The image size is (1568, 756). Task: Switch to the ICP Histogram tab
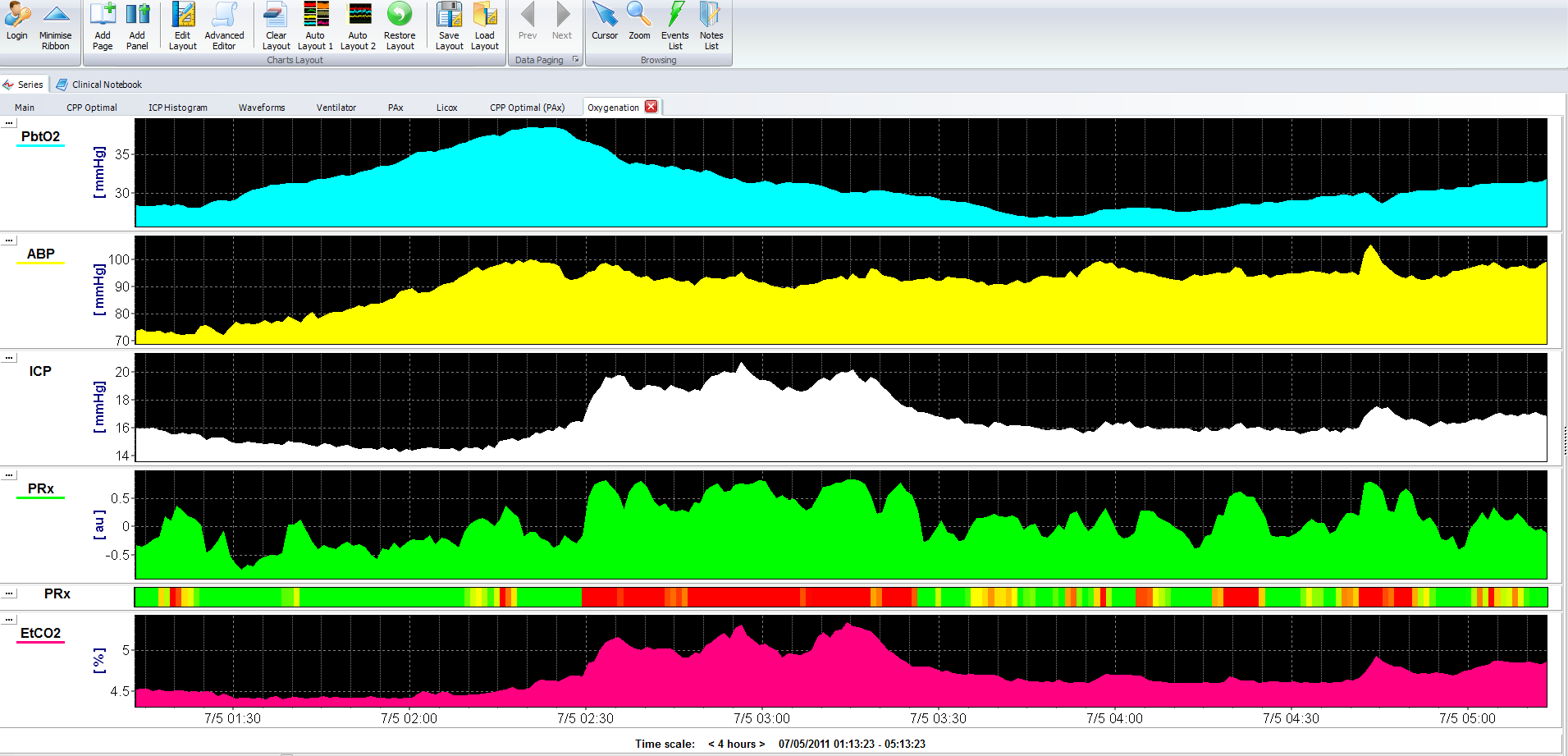[x=177, y=108]
